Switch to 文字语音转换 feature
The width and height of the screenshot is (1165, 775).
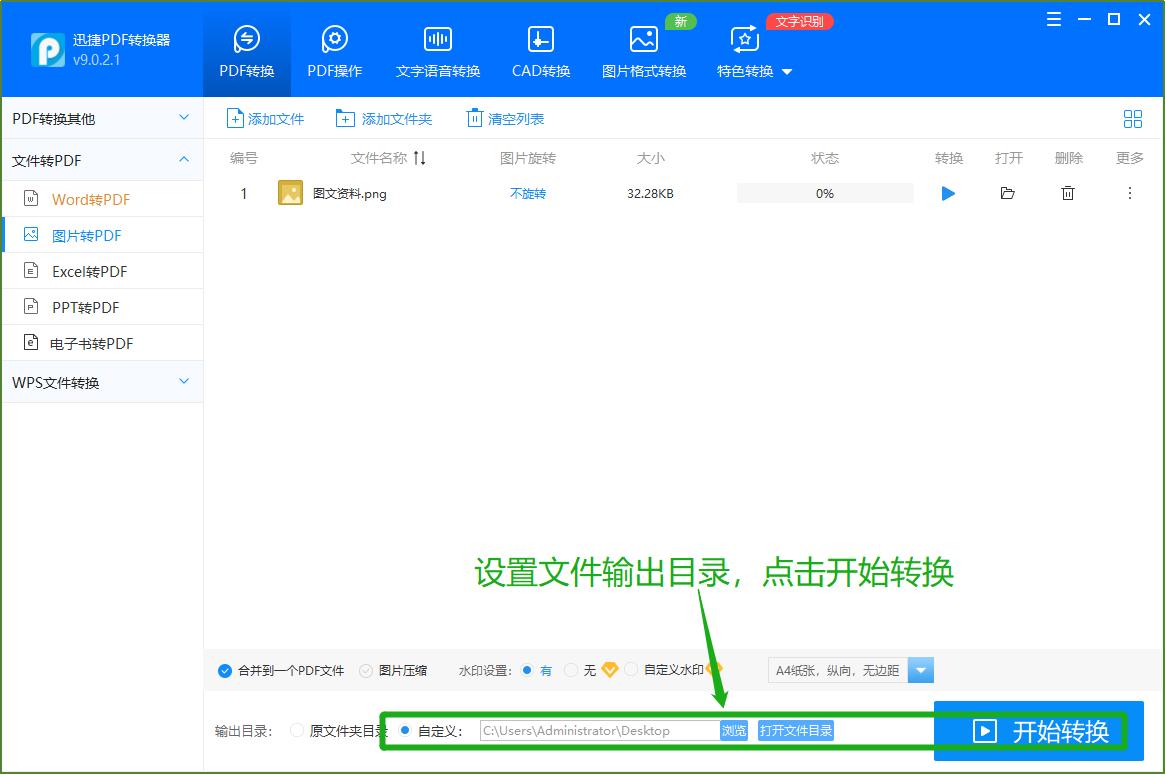(x=437, y=50)
